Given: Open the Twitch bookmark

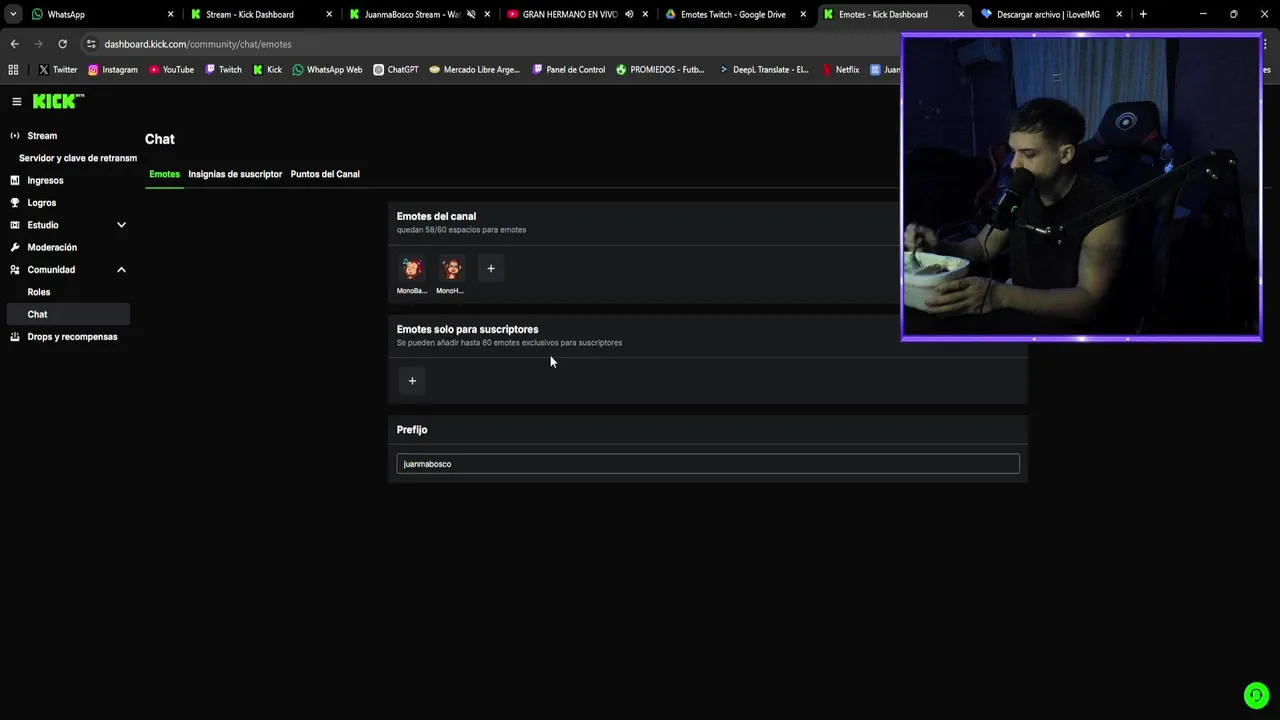Looking at the screenshot, I should [x=223, y=70].
